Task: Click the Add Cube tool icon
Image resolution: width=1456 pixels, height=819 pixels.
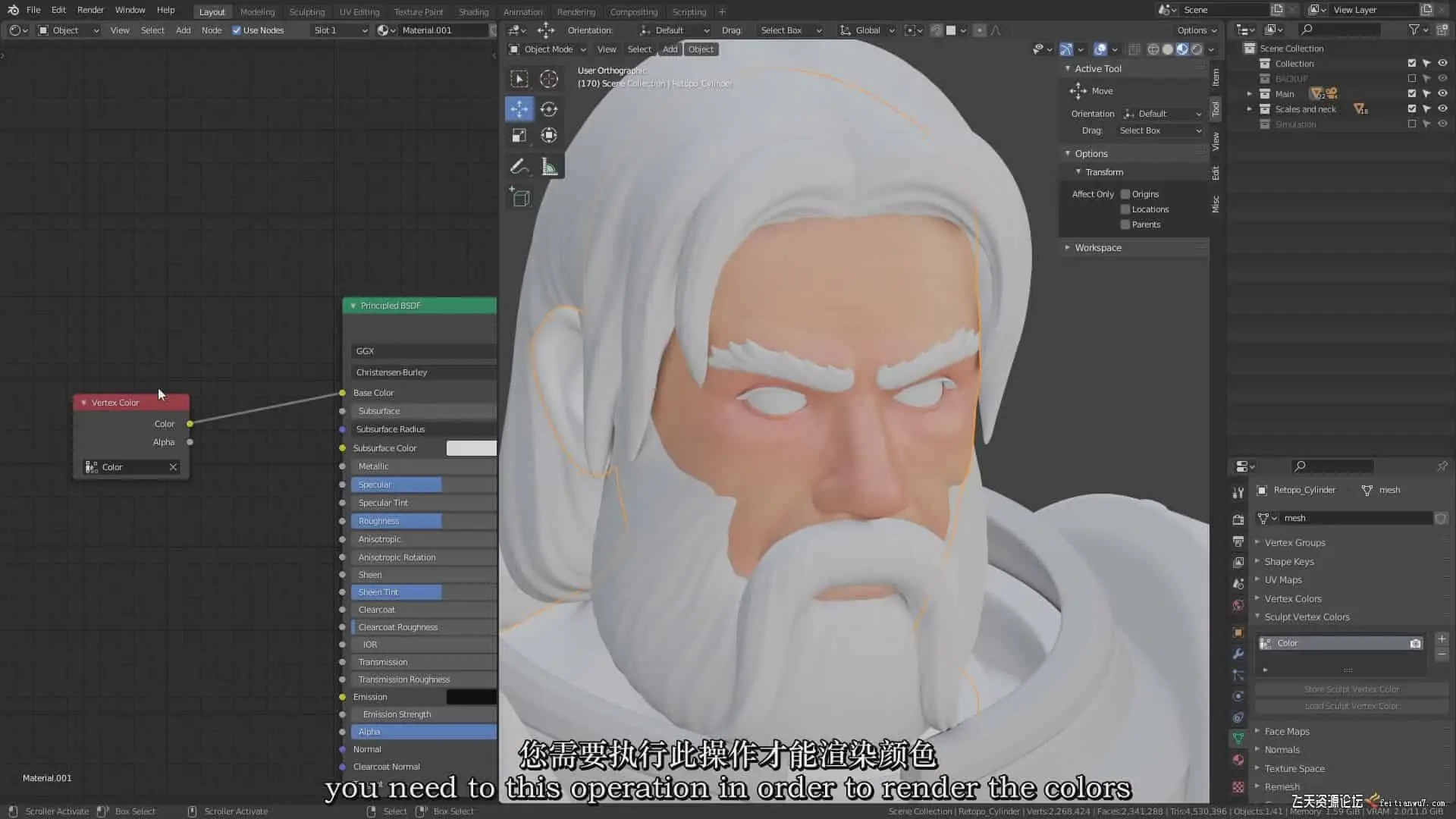Action: [520, 198]
